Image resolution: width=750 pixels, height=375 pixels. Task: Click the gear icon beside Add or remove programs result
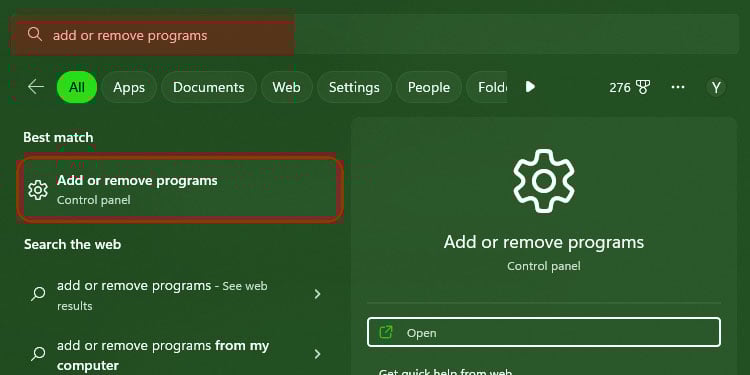(x=38, y=190)
